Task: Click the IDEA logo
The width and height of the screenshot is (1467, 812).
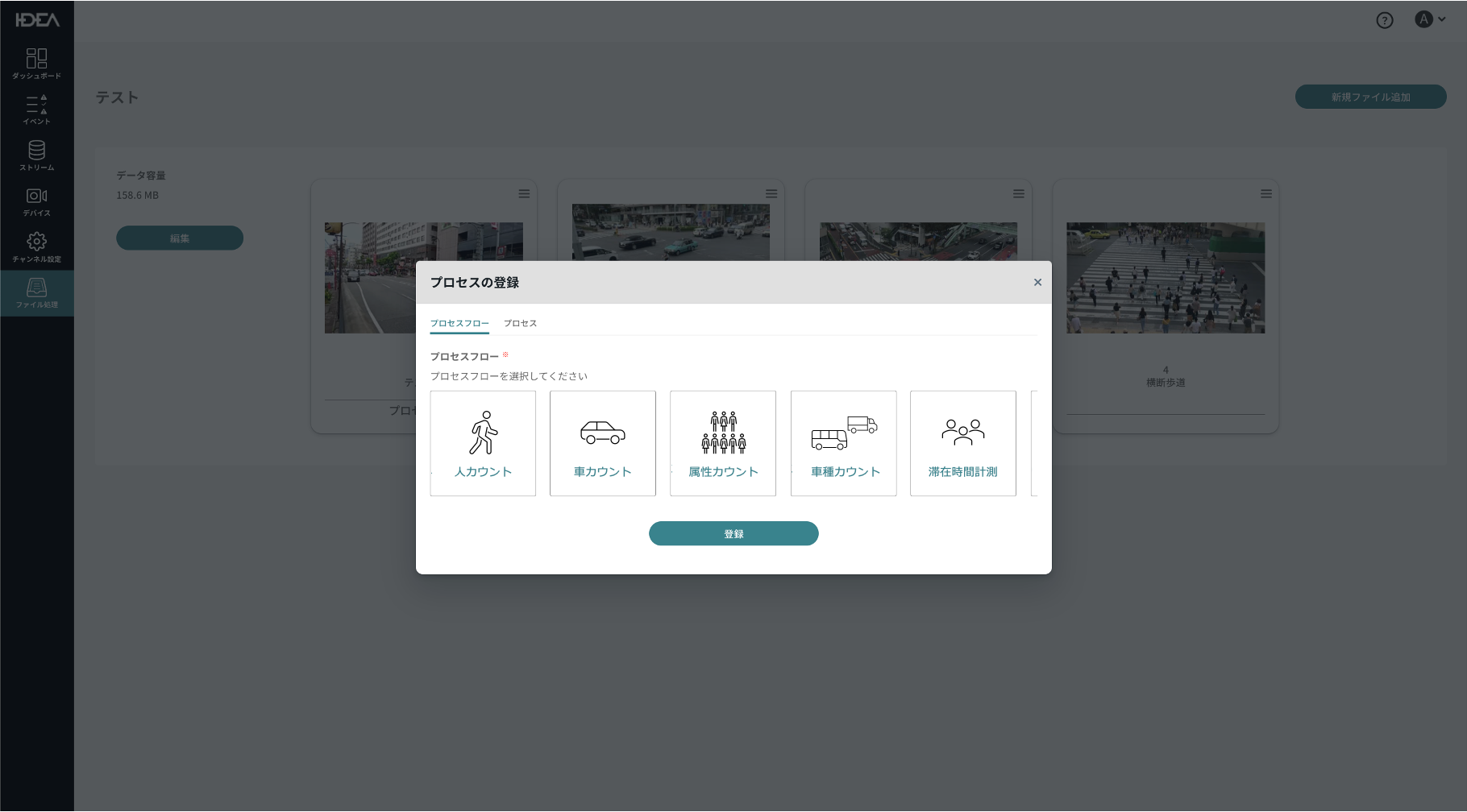Action: [x=37, y=20]
